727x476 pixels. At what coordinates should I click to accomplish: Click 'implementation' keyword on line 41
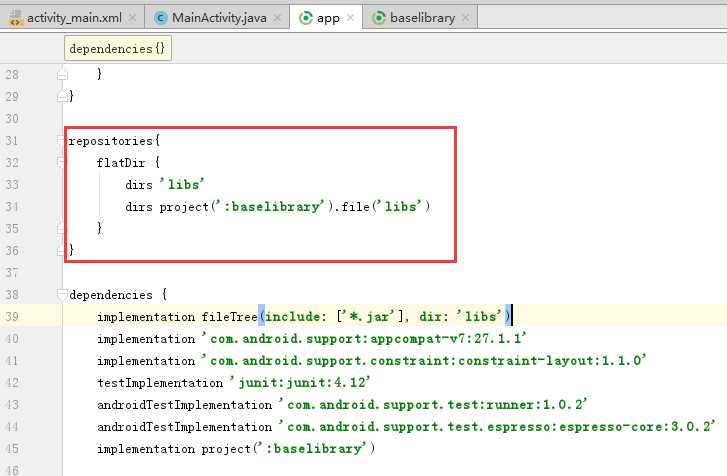coord(146,361)
